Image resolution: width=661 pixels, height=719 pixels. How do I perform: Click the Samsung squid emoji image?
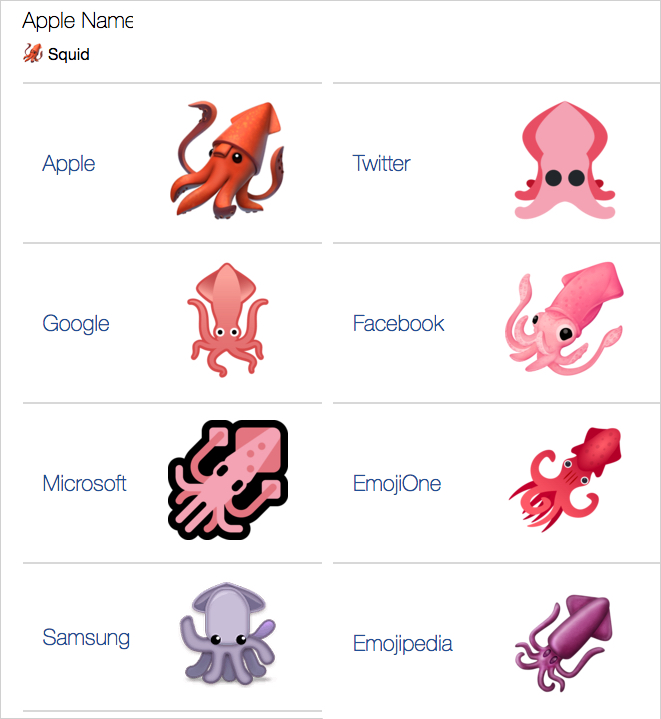(228, 634)
